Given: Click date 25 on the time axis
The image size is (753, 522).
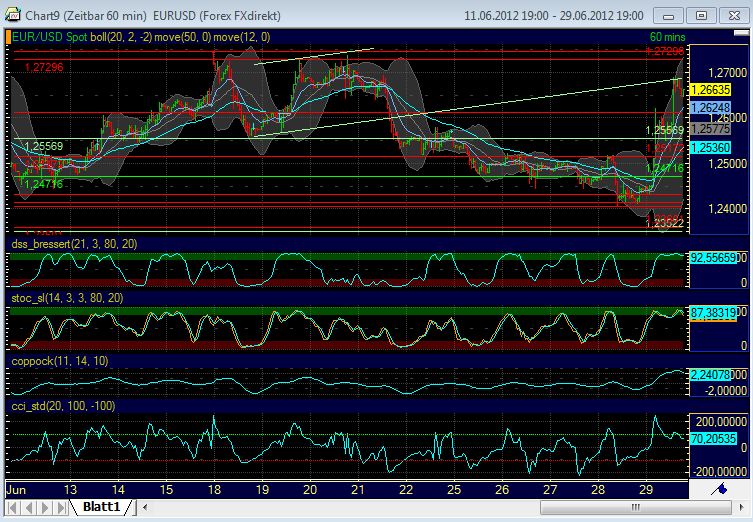Looking at the screenshot, I should (454, 490).
